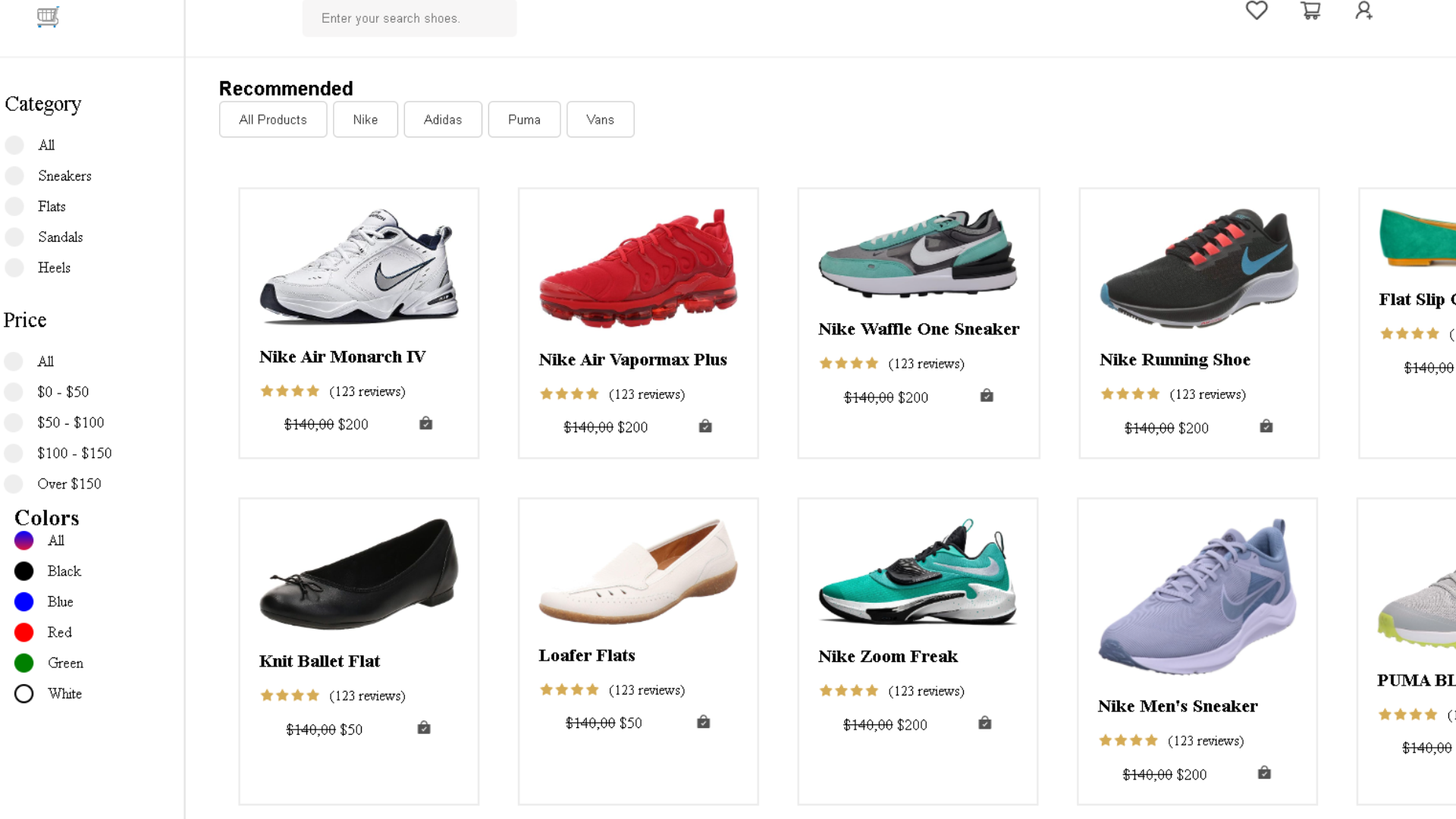Choose the Over $150 price option

pyautogui.click(x=14, y=484)
